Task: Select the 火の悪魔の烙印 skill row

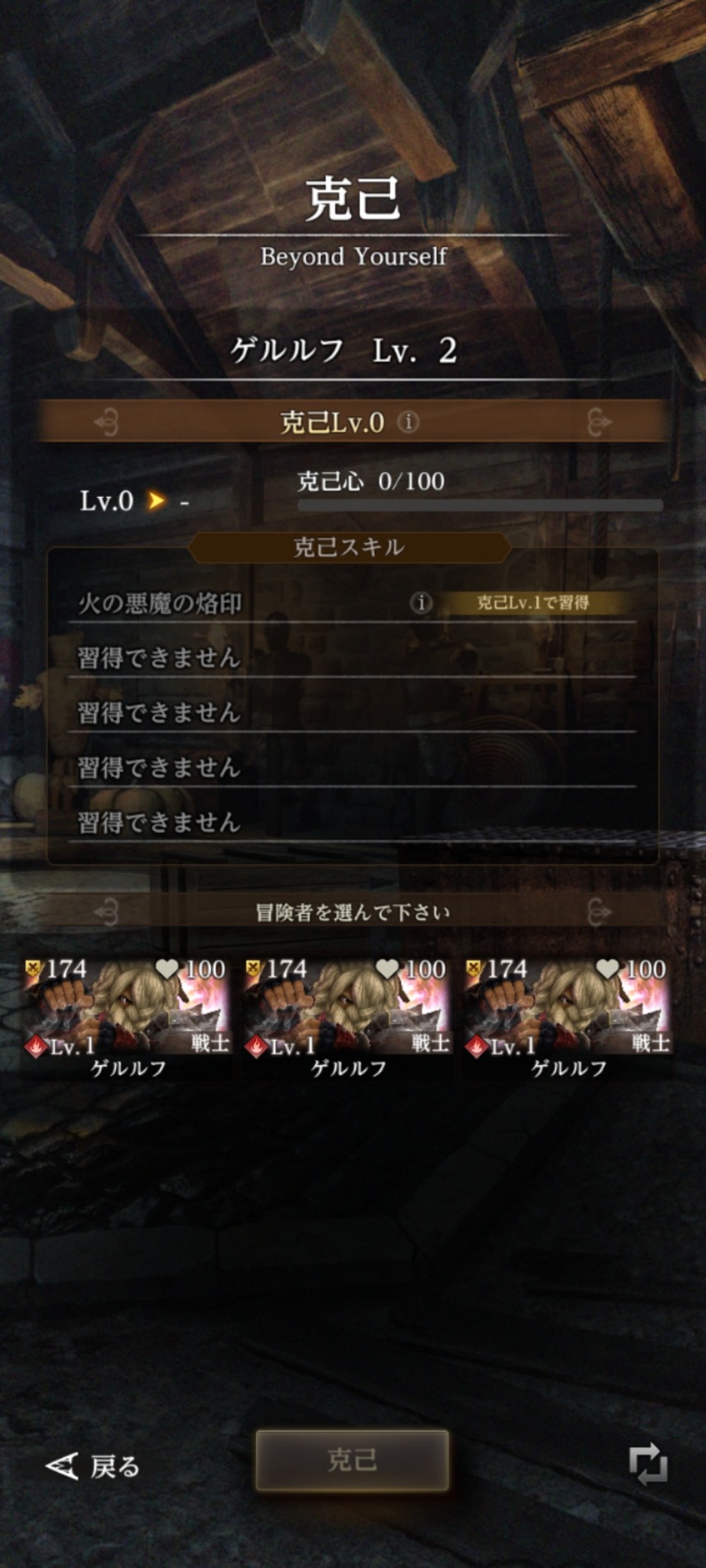Action: click(352, 603)
